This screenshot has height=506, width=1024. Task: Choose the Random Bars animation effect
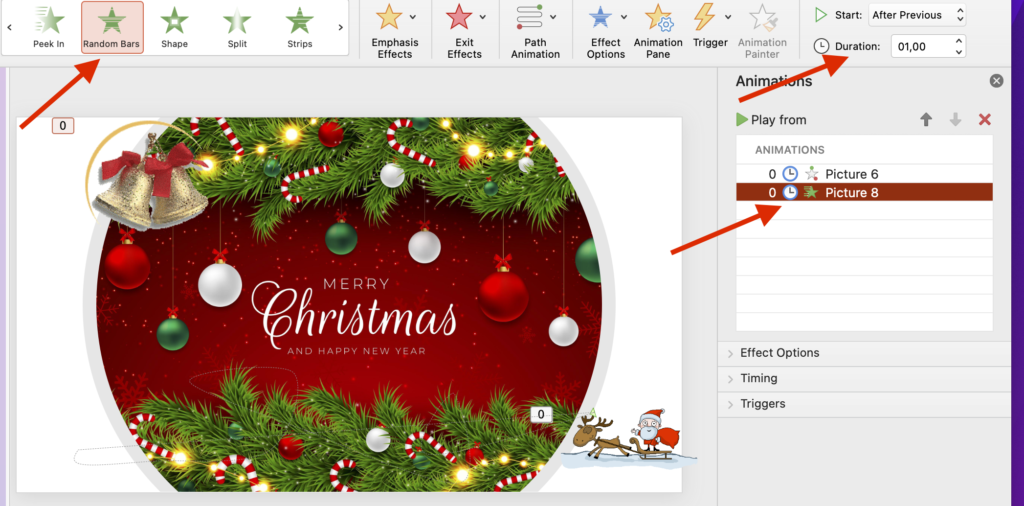pyautogui.click(x=112, y=27)
